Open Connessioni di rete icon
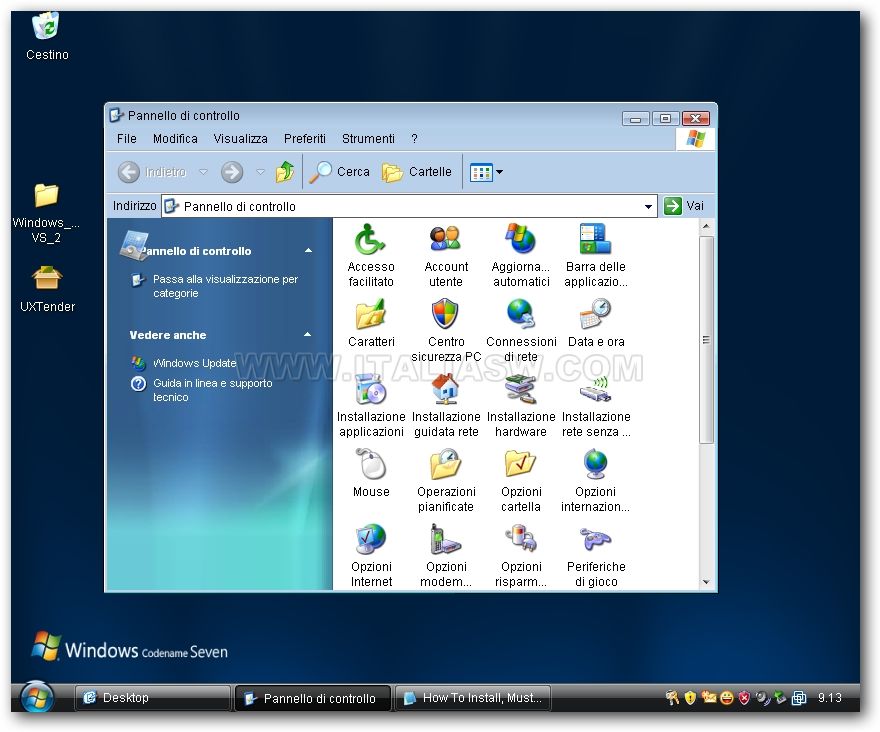The image size is (880, 732). [x=521, y=315]
